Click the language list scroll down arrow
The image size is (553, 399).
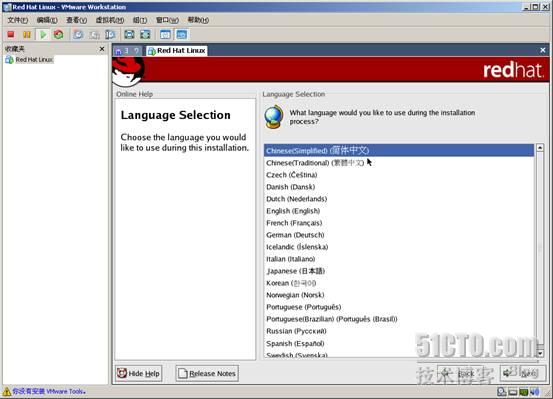point(540,353)
